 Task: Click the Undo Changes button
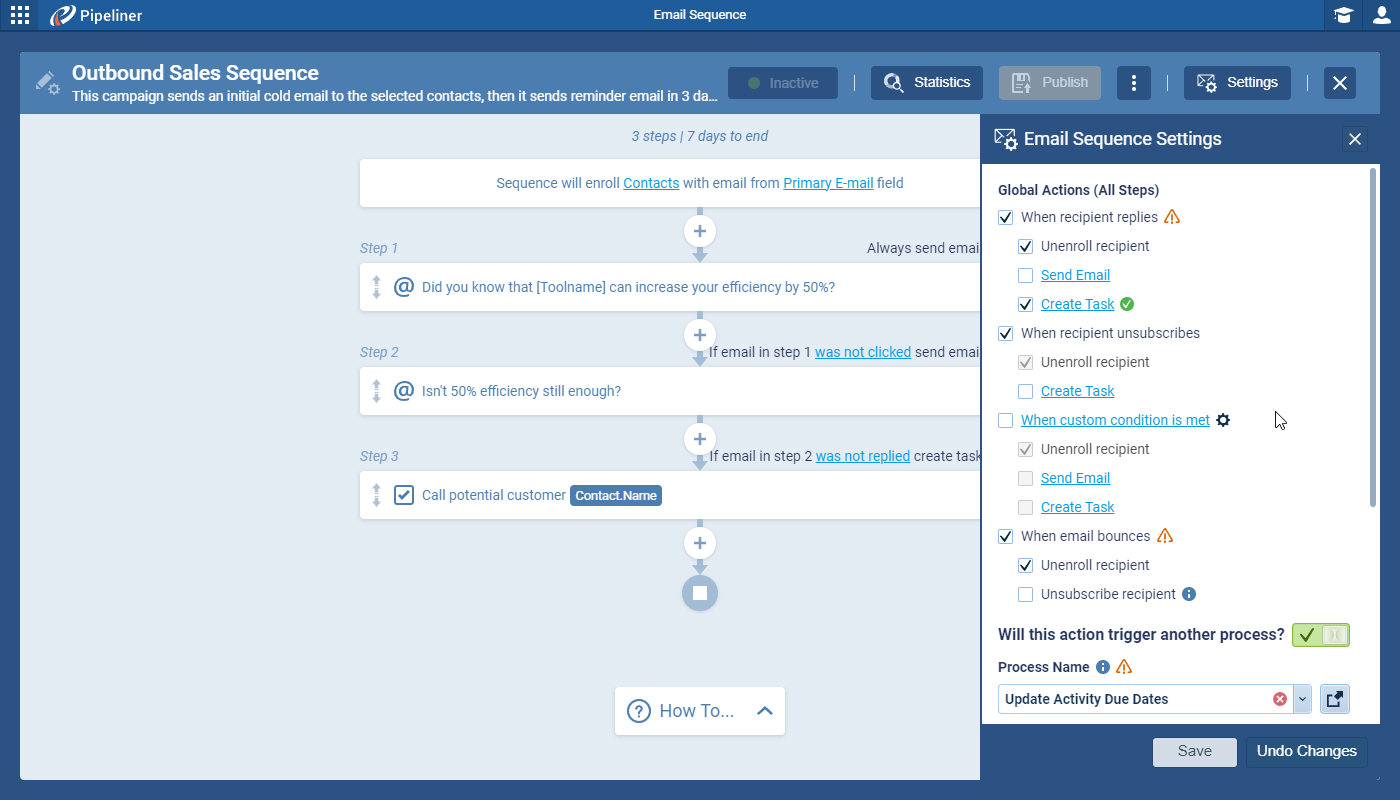pyautogui.click(x=1306, y=752)
